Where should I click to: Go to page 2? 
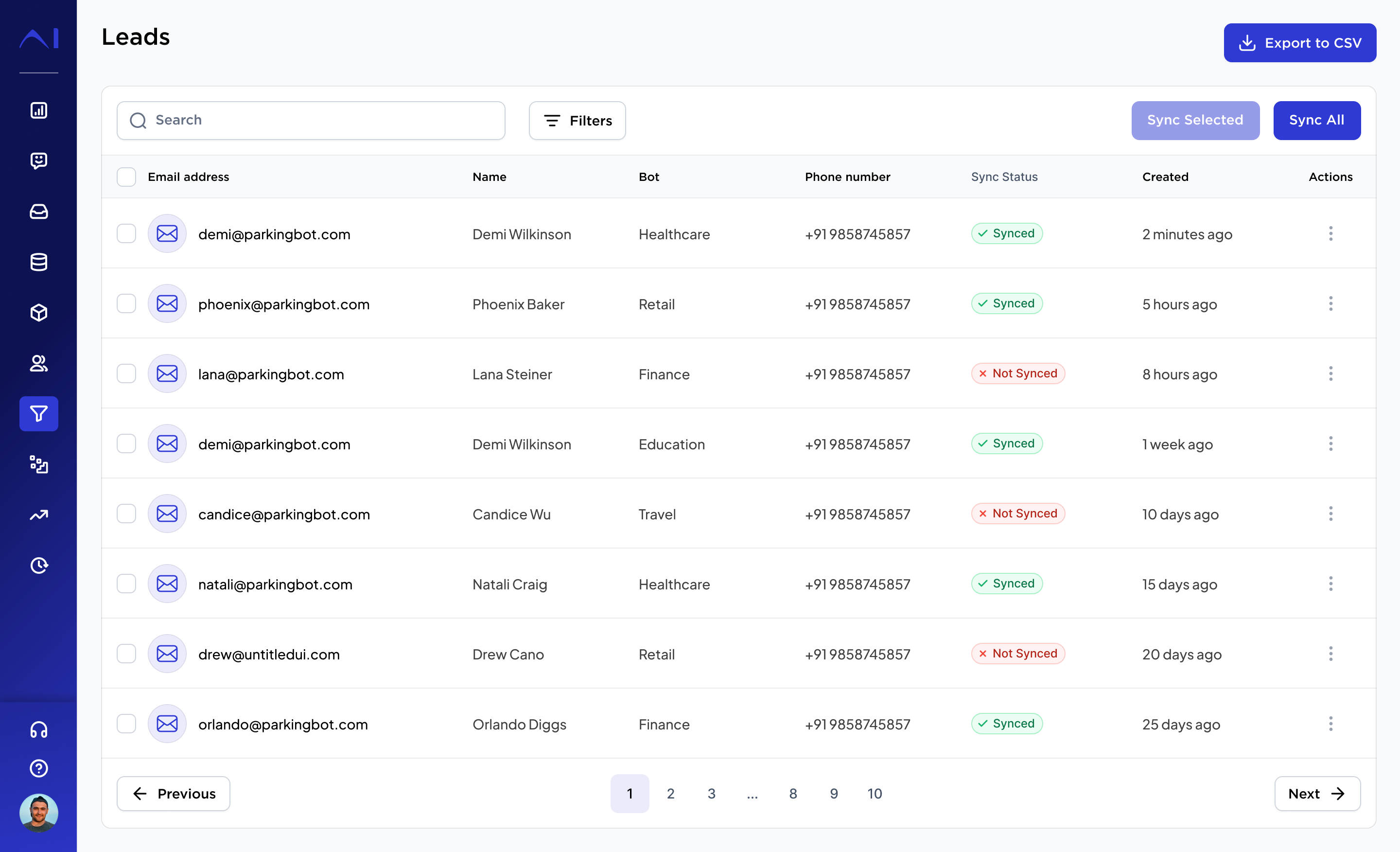tap(670, 794)
